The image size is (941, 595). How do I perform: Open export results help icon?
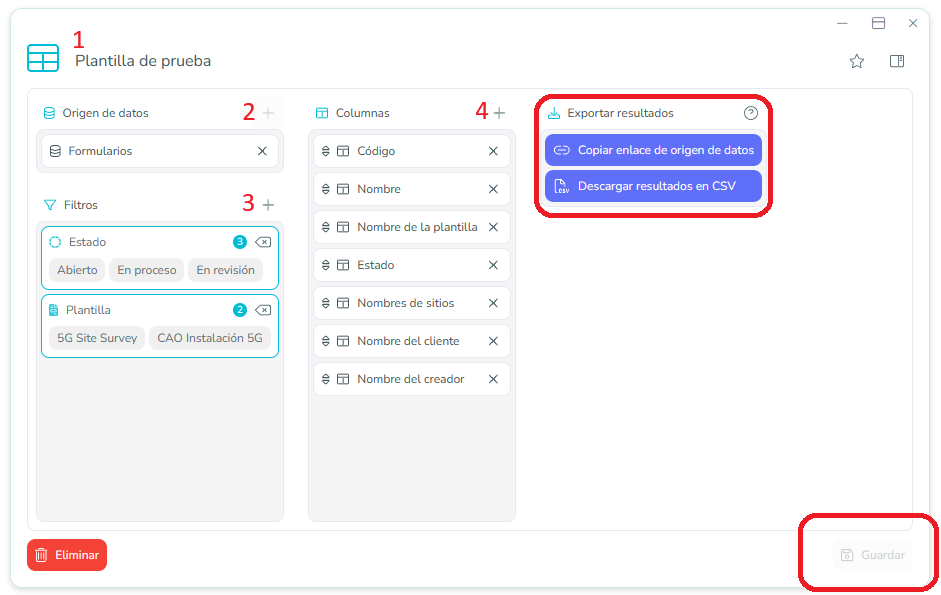click(750, 113)
